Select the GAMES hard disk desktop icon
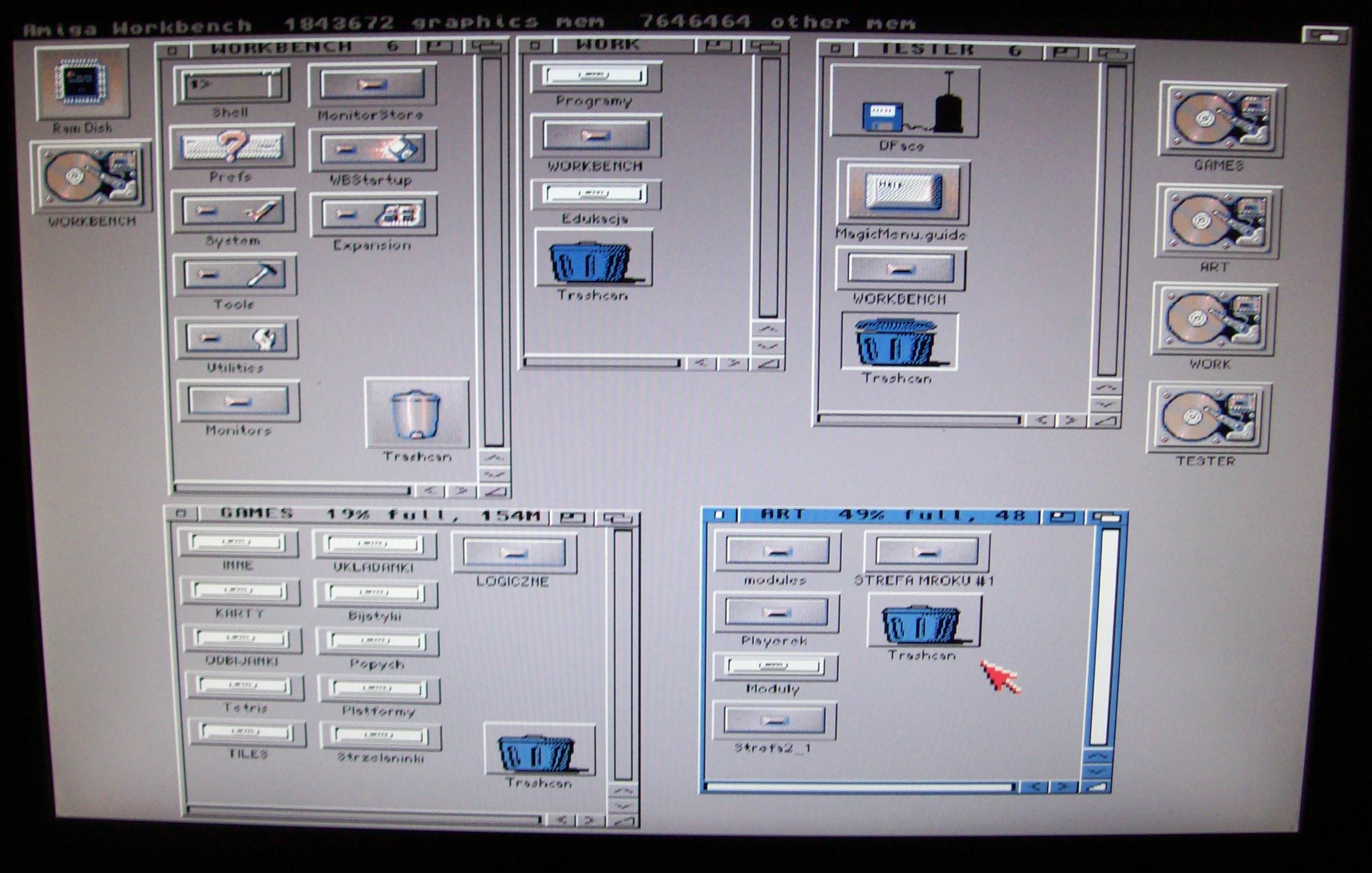This screenshot has width=1372, height=873. pyautogui.click(x=1222, y=120)
